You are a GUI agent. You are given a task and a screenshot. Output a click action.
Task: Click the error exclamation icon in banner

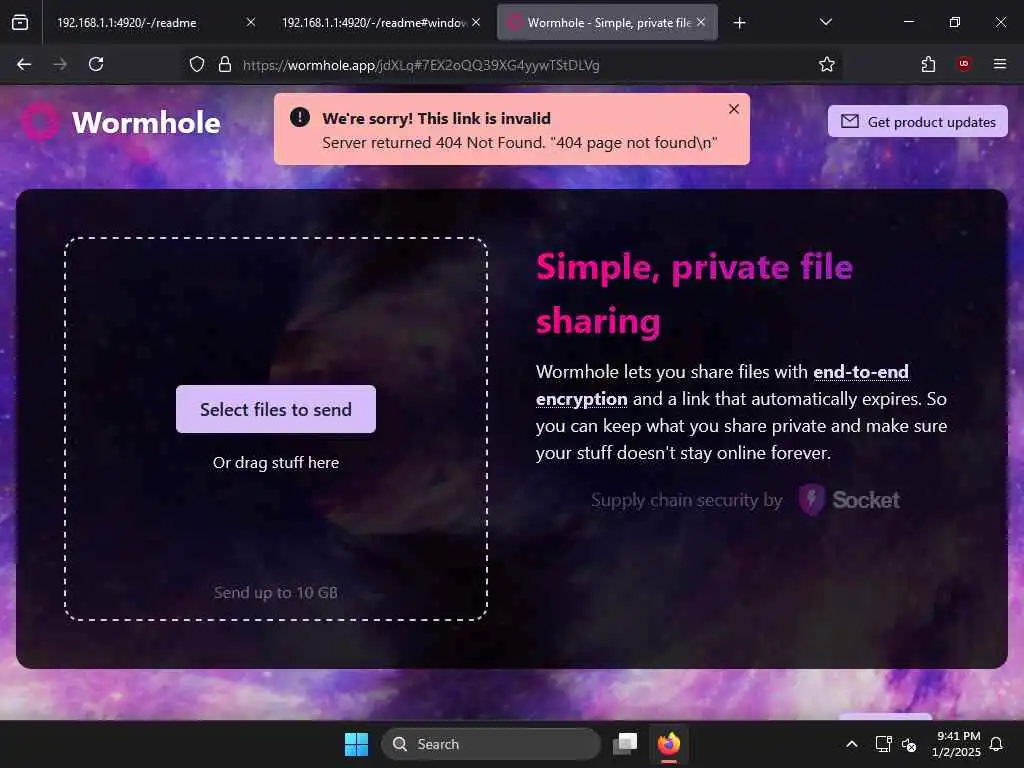[x=300, y=117]
